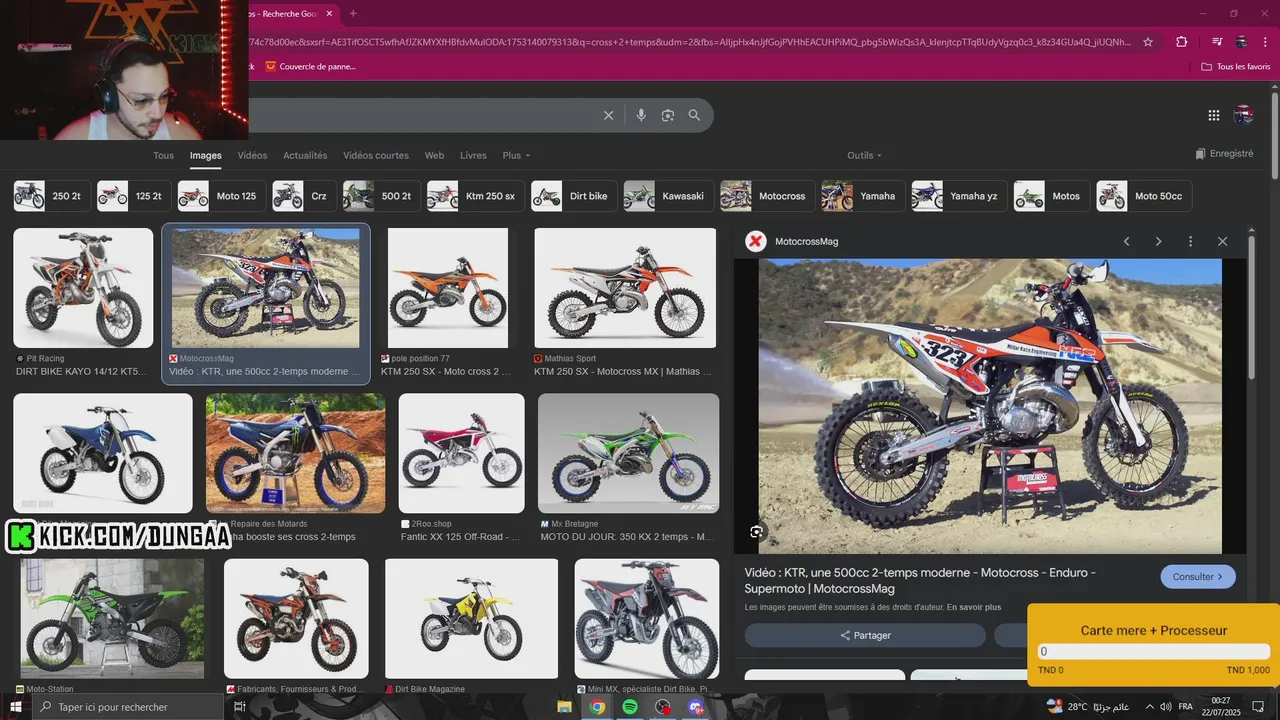Select the Images tab
The height and width of the screenshot is (720, 1280).
[206, 155]
